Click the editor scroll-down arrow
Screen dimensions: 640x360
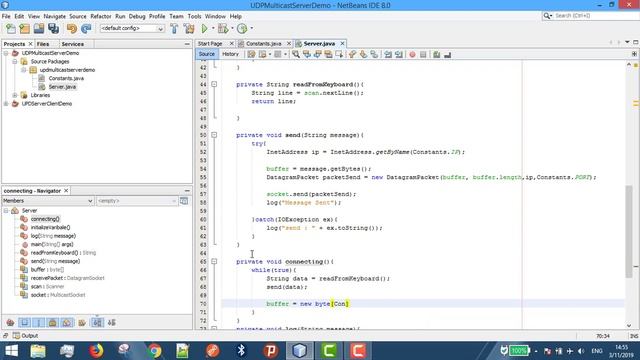coord(629,325)
